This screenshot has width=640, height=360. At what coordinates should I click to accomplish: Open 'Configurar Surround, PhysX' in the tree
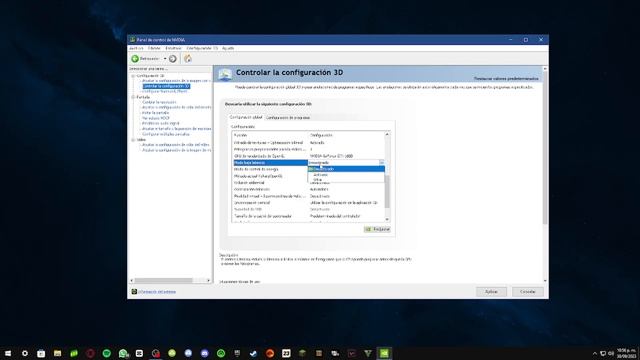[x=165, y=91]
